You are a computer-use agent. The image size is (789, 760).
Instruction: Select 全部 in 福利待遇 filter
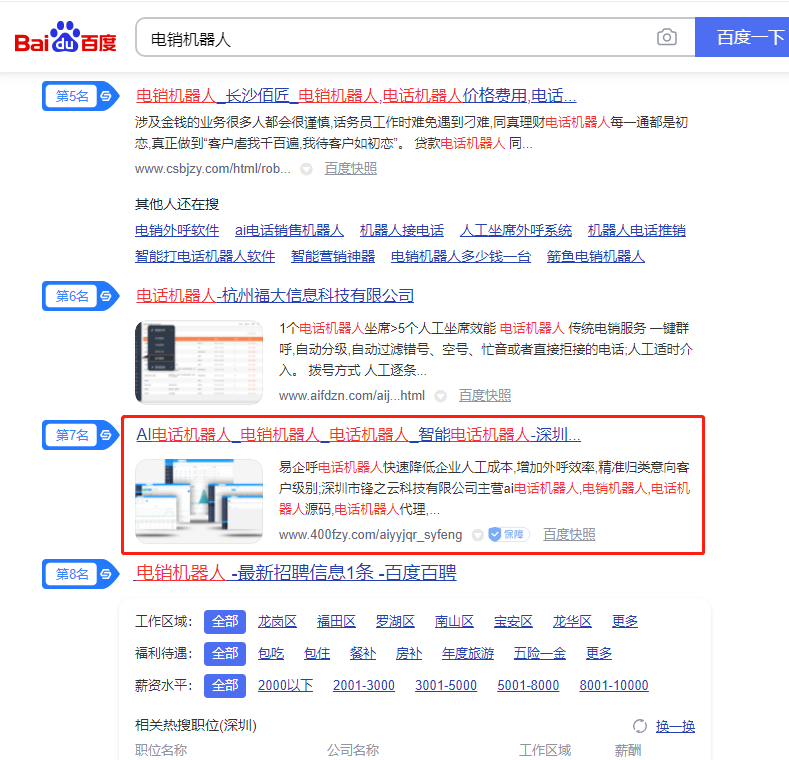[225, 654]
